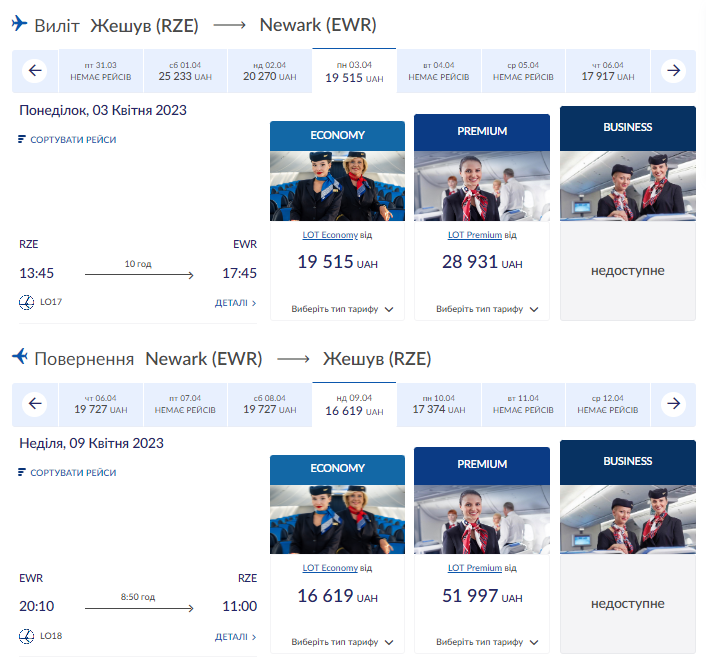The height and width of the screenshot is (660, 706).
Task: Expand Economy fare type for 16 619 UAH
Action: pyautogui.click(x=342, y=642)
